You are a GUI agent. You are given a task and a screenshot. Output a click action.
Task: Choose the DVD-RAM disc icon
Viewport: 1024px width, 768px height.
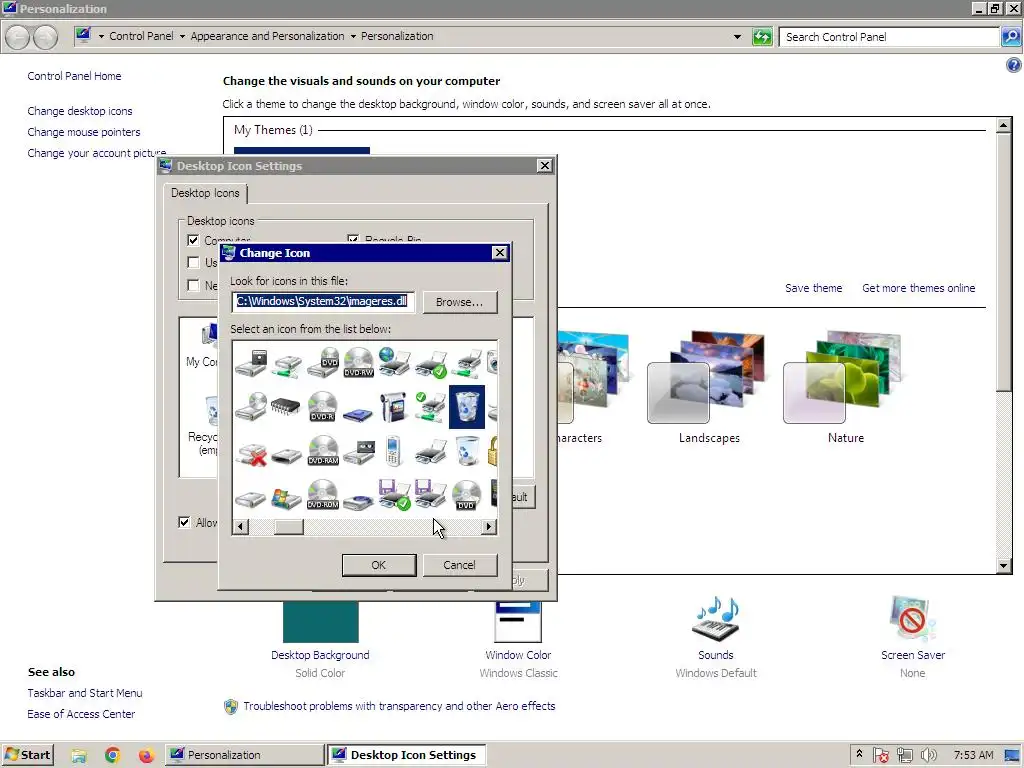[x=323, y=451]
